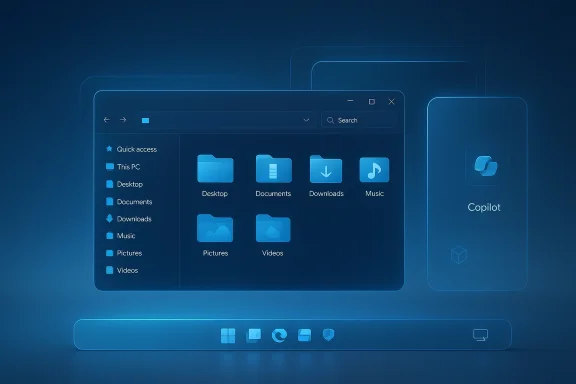576x384 pixels.
Task: Open File Explorer icon on the taskbar
Action: point(305,335)
